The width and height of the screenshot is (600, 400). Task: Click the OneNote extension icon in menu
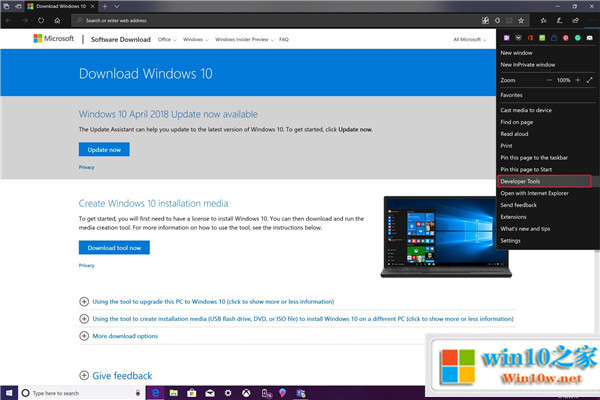point(507,38)
